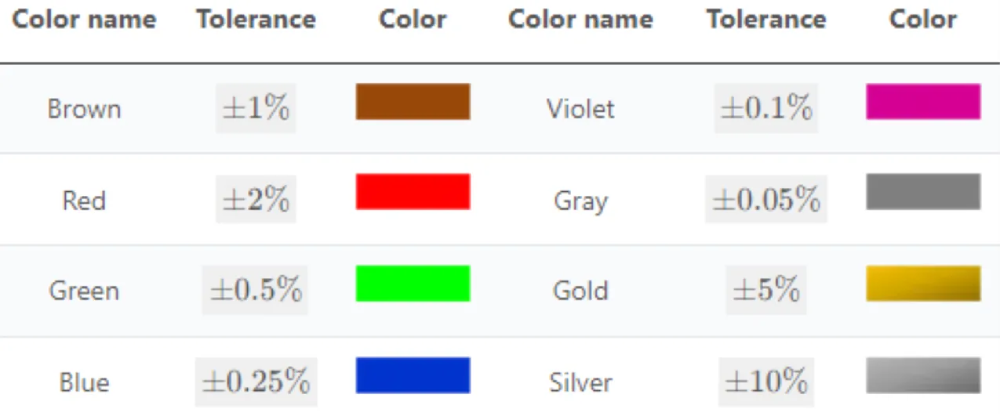Click the brown color swatch
The height and width of the screenshot is (416, 1000).
tap(412, 102)
